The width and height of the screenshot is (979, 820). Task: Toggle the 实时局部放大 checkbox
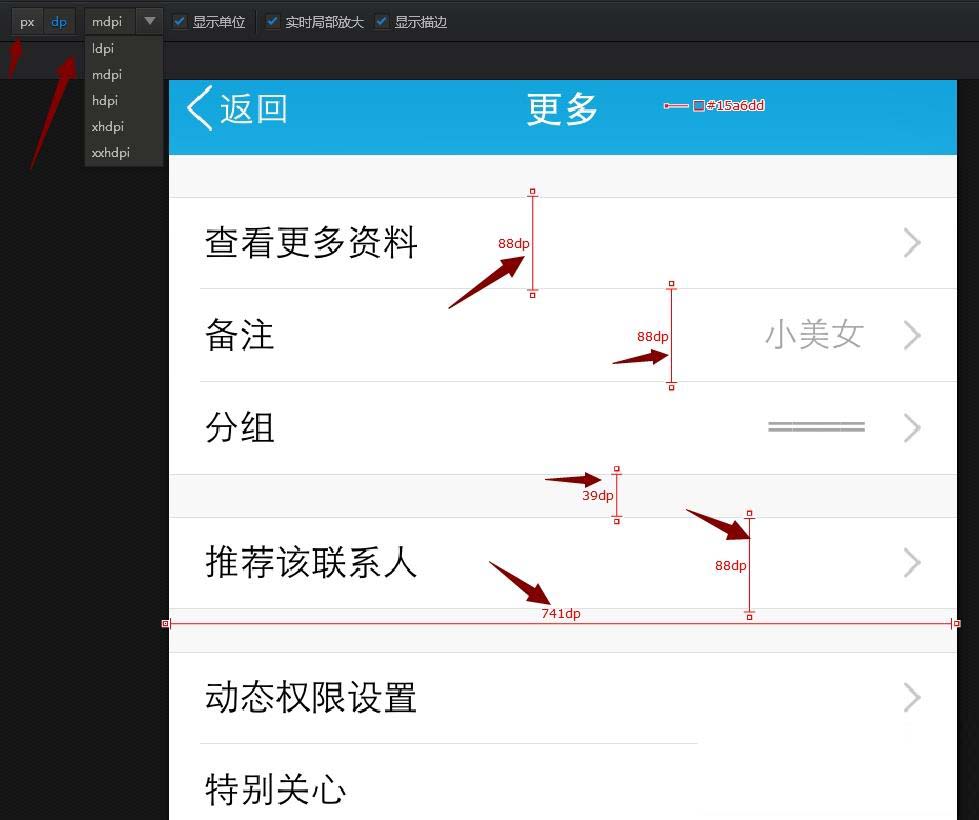[x=270, y=21]
